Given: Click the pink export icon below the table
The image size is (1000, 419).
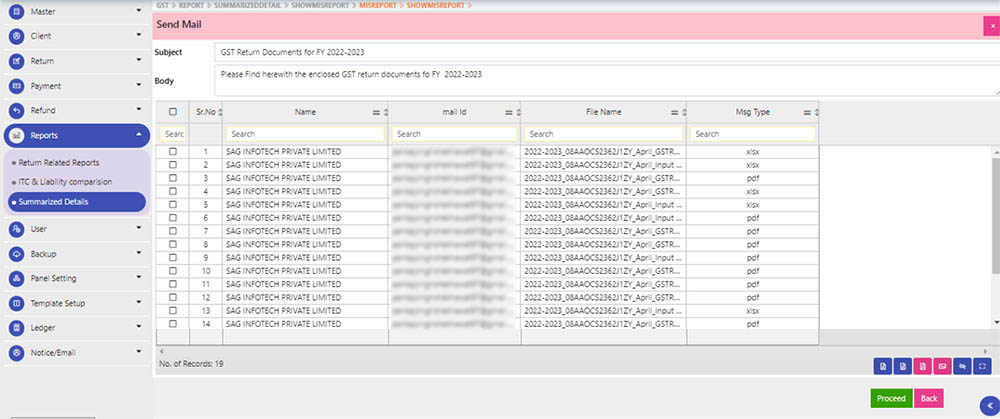Looking at the screenshot, I should (924, 365).
